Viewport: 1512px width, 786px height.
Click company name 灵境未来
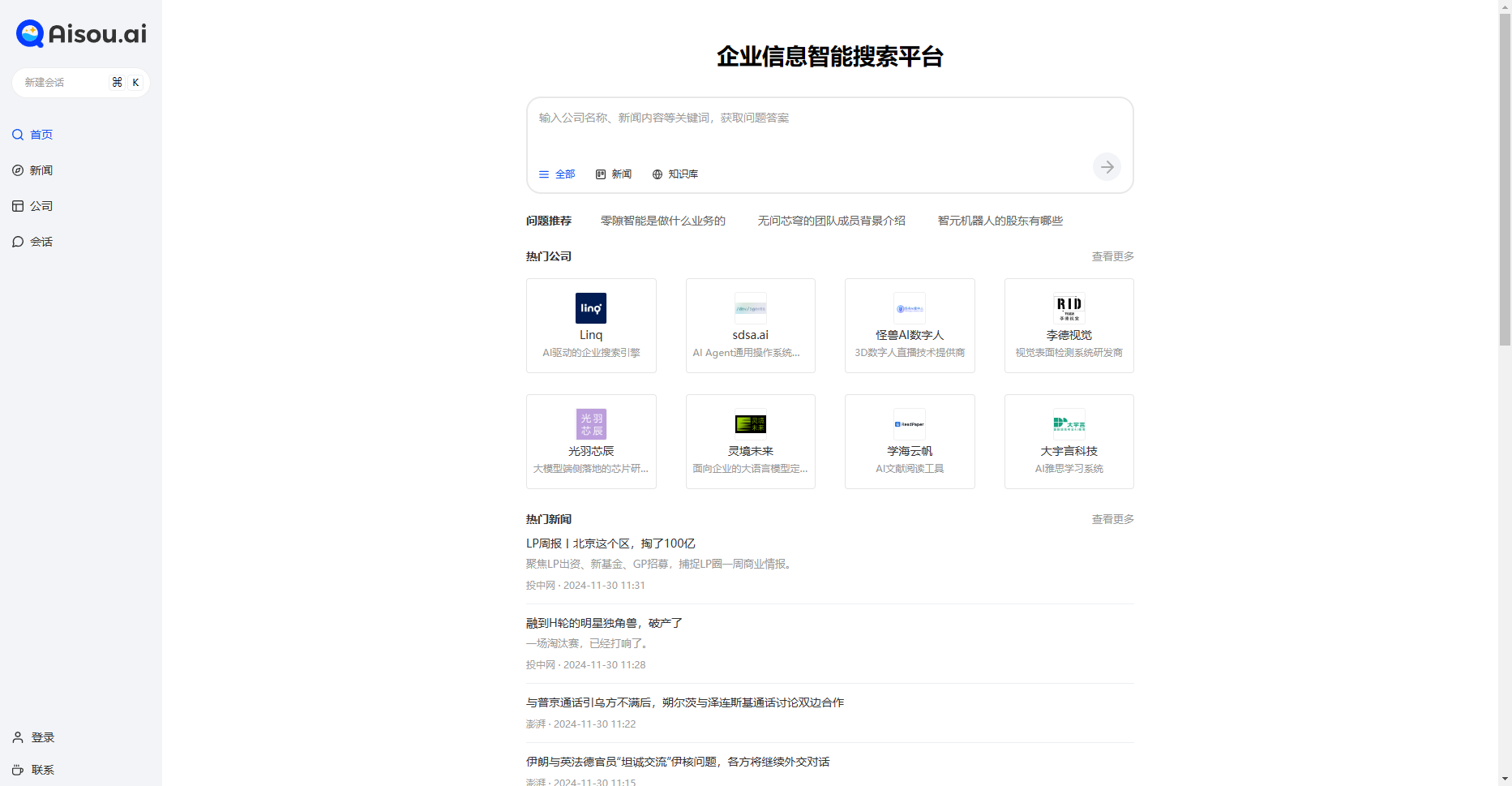[x=751, y=451]
